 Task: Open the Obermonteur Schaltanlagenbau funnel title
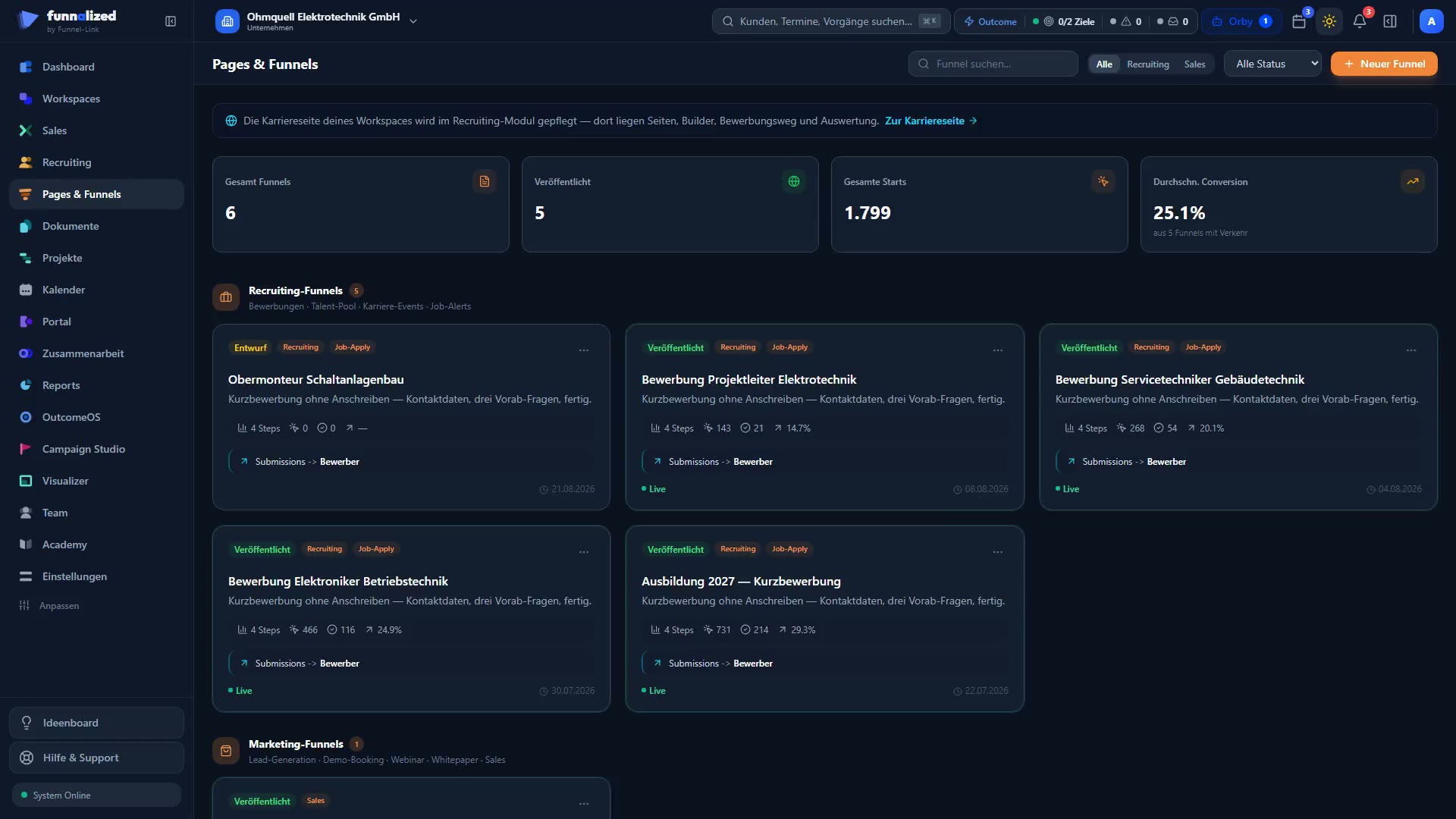coord(316,379)
